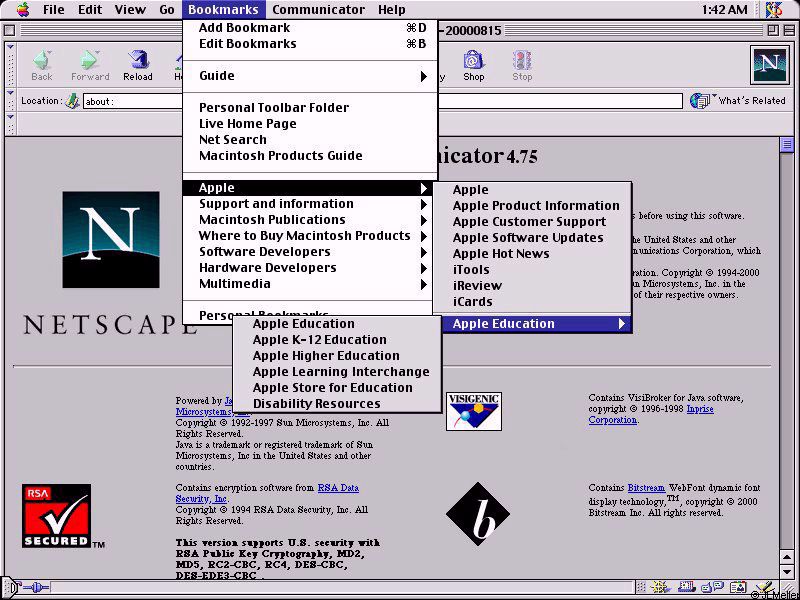
Task: Open the Newsgroups icon in the component bar
Action: coord(712,588)
